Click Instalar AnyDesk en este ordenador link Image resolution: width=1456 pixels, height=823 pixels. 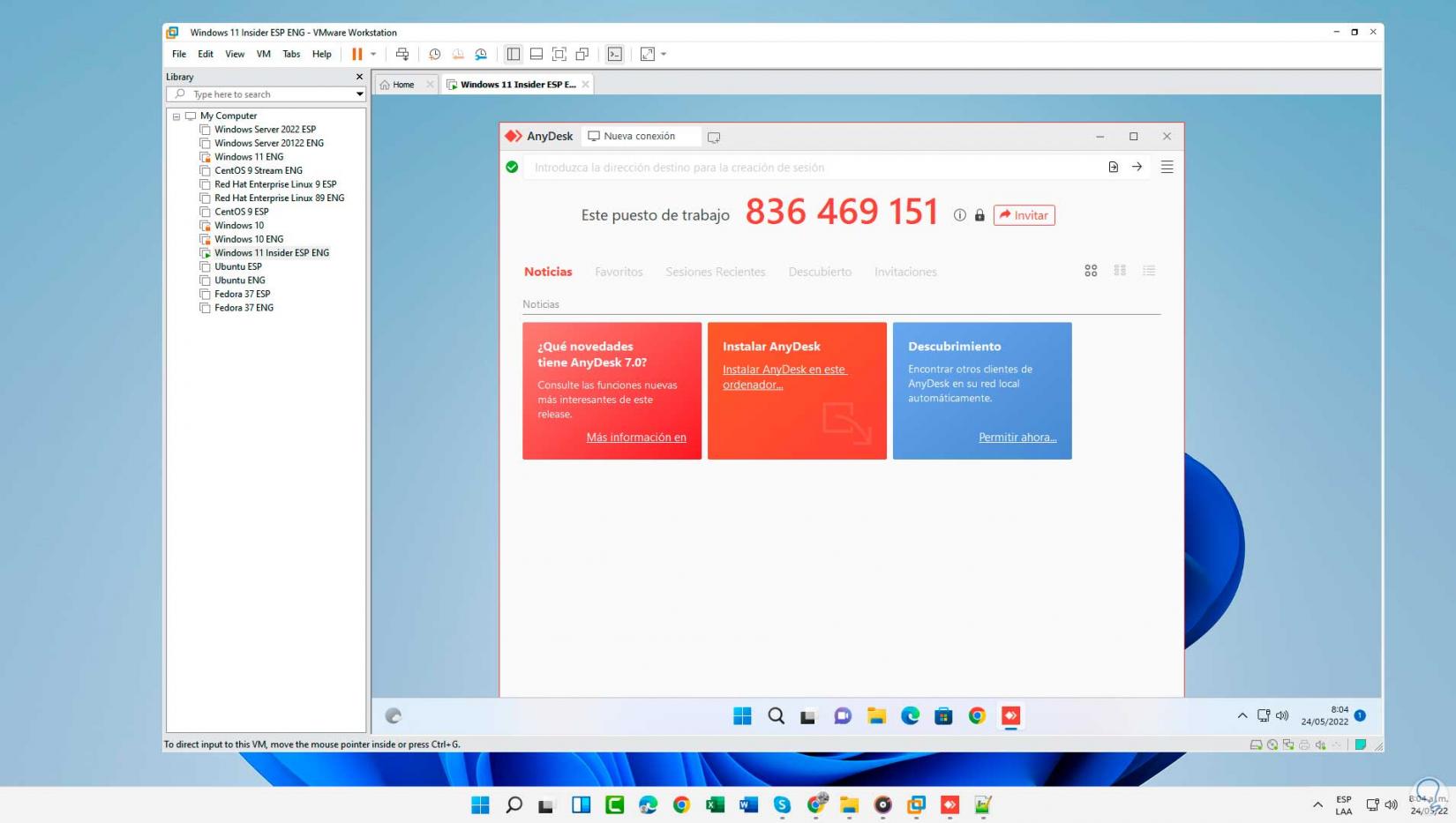[x=784, y=377]
